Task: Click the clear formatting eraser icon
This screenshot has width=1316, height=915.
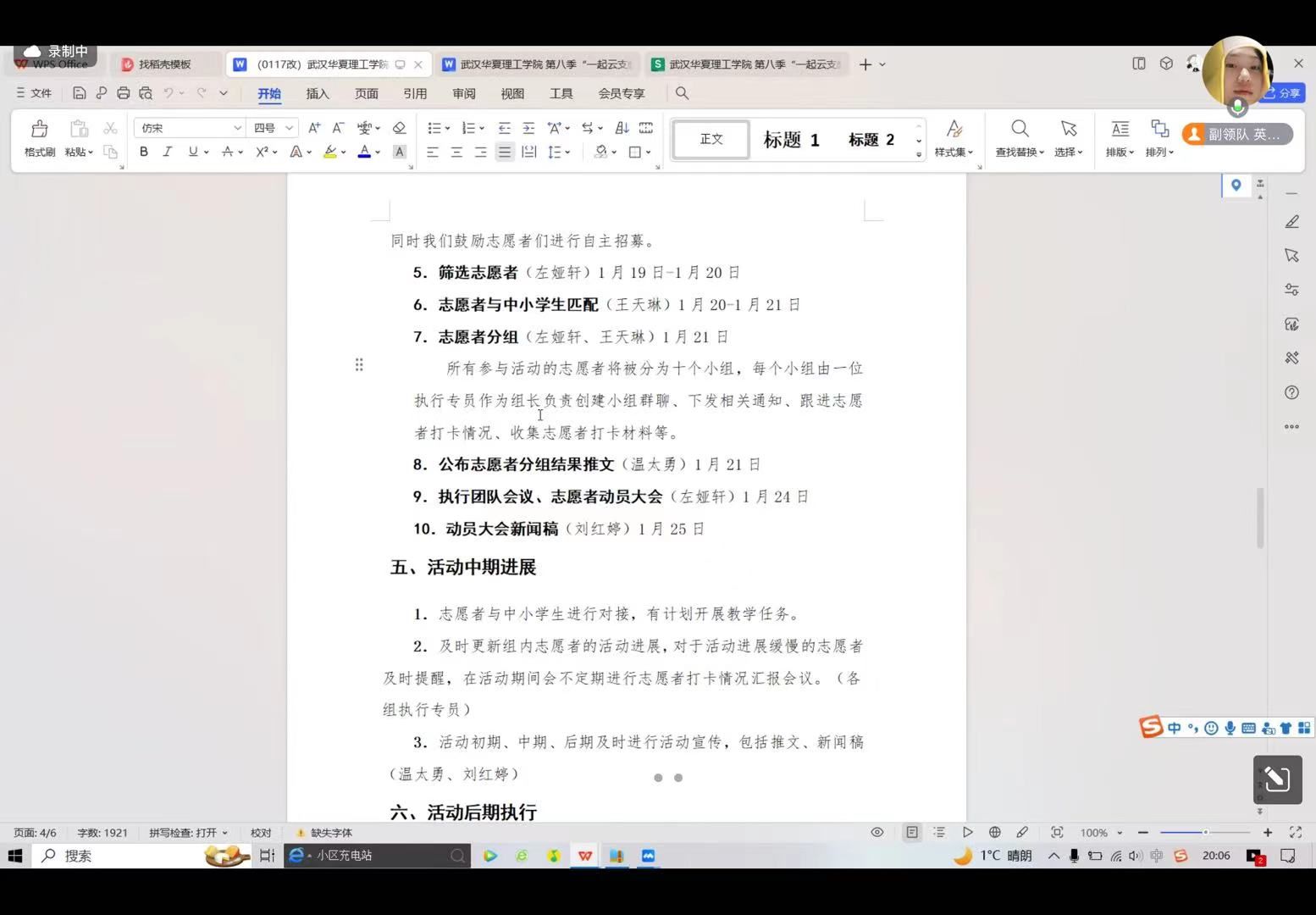Action: [x=399, y=128]
